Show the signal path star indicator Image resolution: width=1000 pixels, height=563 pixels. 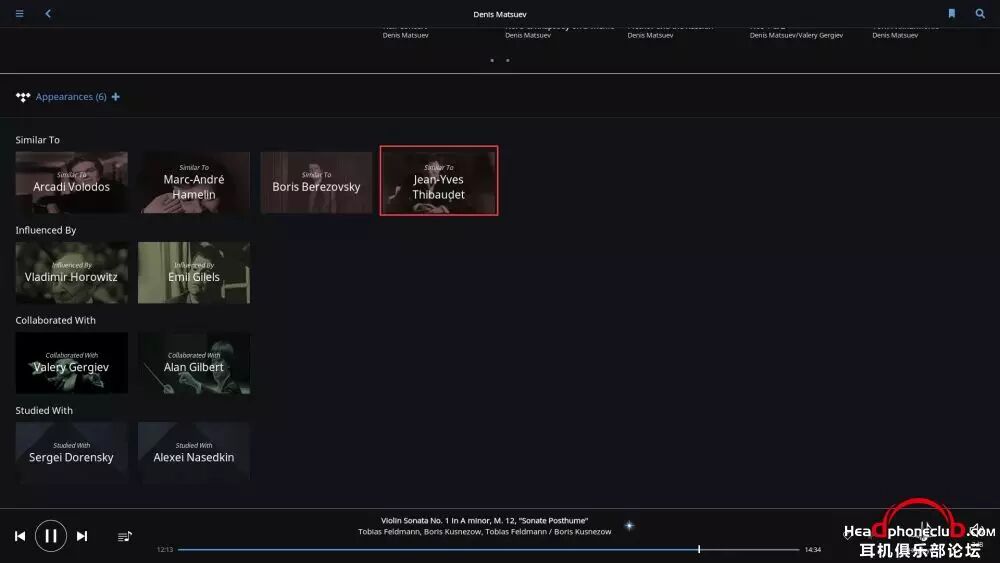point(629,526)
